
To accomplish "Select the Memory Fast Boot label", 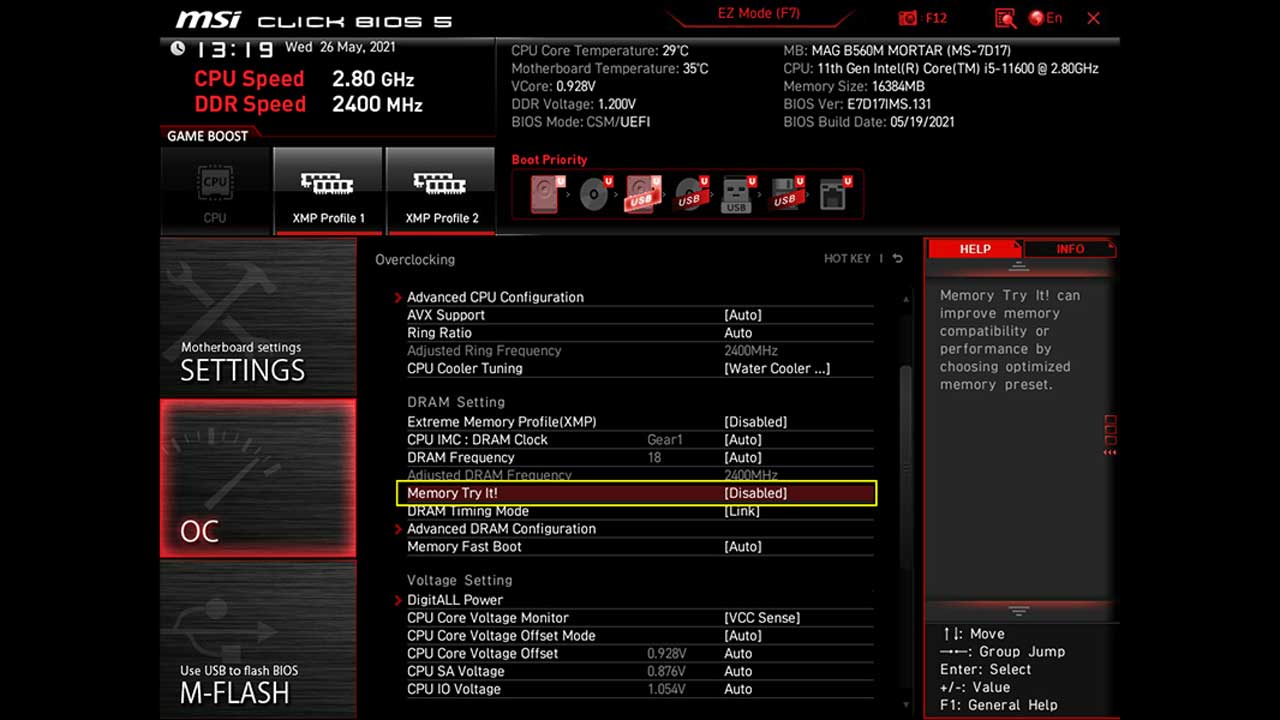I will point(465,547).
